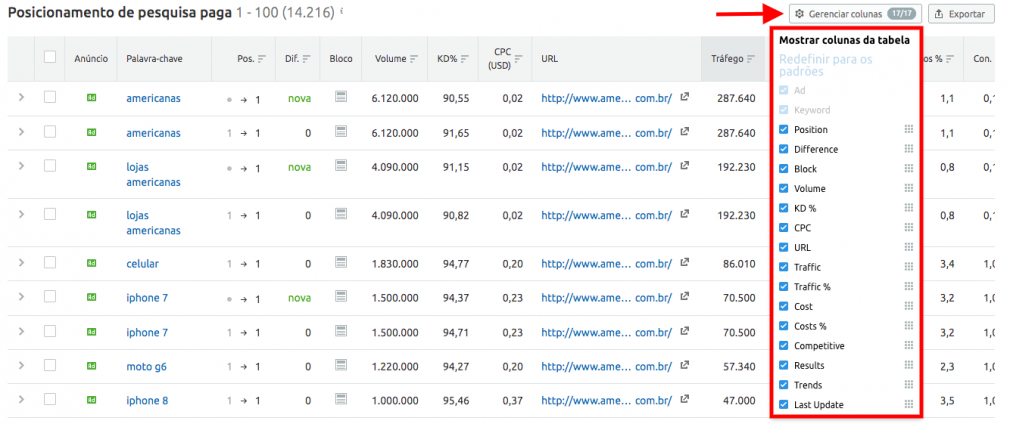Click the green ad icon in iphone 8 row
Image resolution: width=1010 pixels, height=424 pixels.
click(x=91, y=400)
